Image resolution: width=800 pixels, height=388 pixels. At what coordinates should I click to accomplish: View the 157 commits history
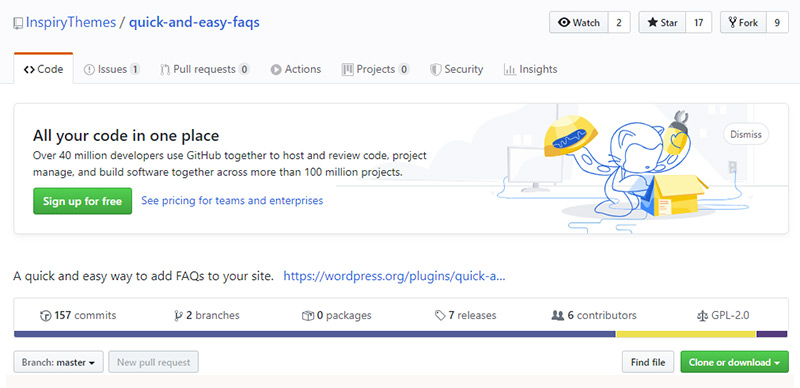(78, 316)
